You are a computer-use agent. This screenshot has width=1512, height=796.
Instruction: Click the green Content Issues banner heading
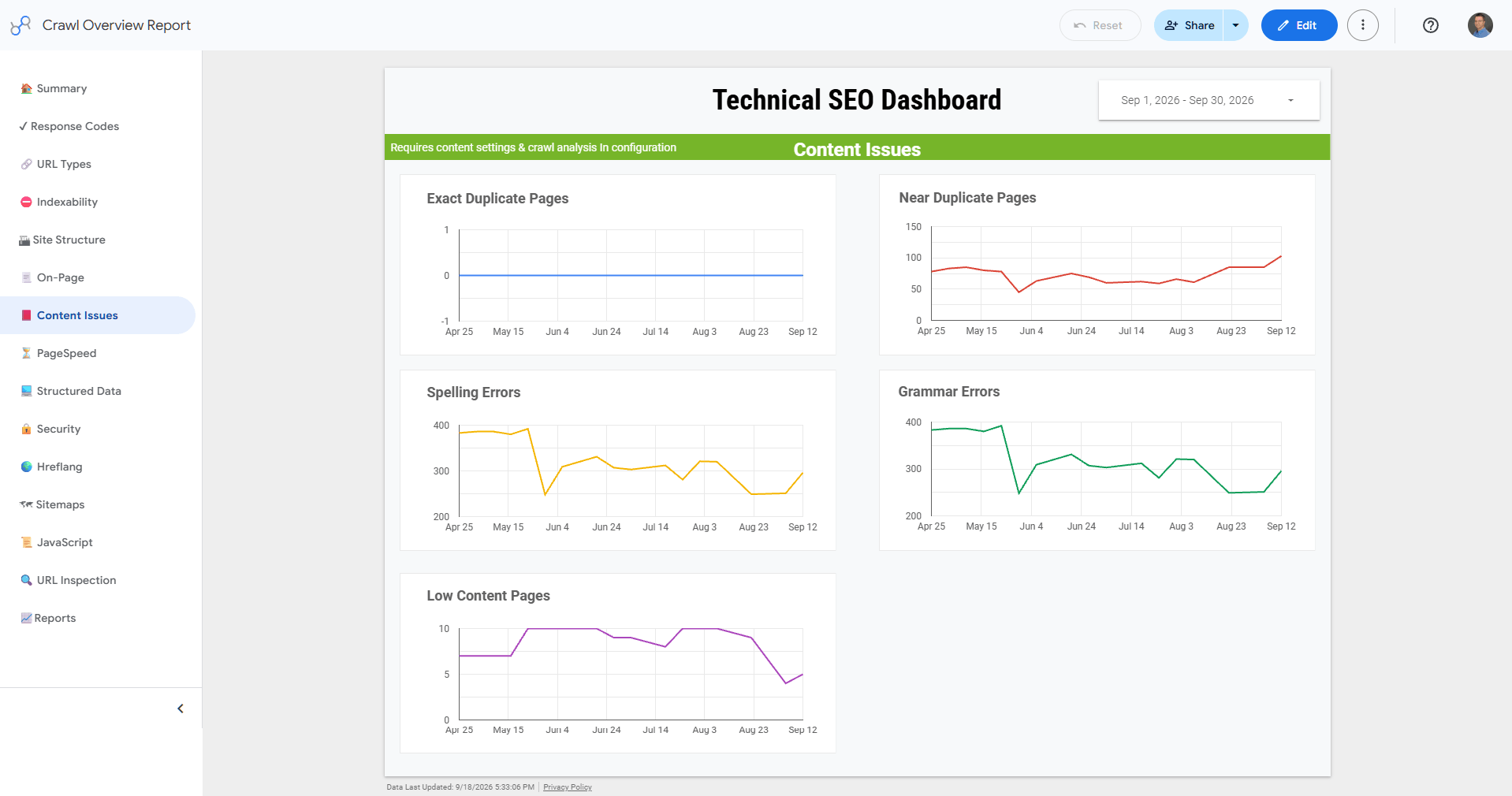[857, 150]
